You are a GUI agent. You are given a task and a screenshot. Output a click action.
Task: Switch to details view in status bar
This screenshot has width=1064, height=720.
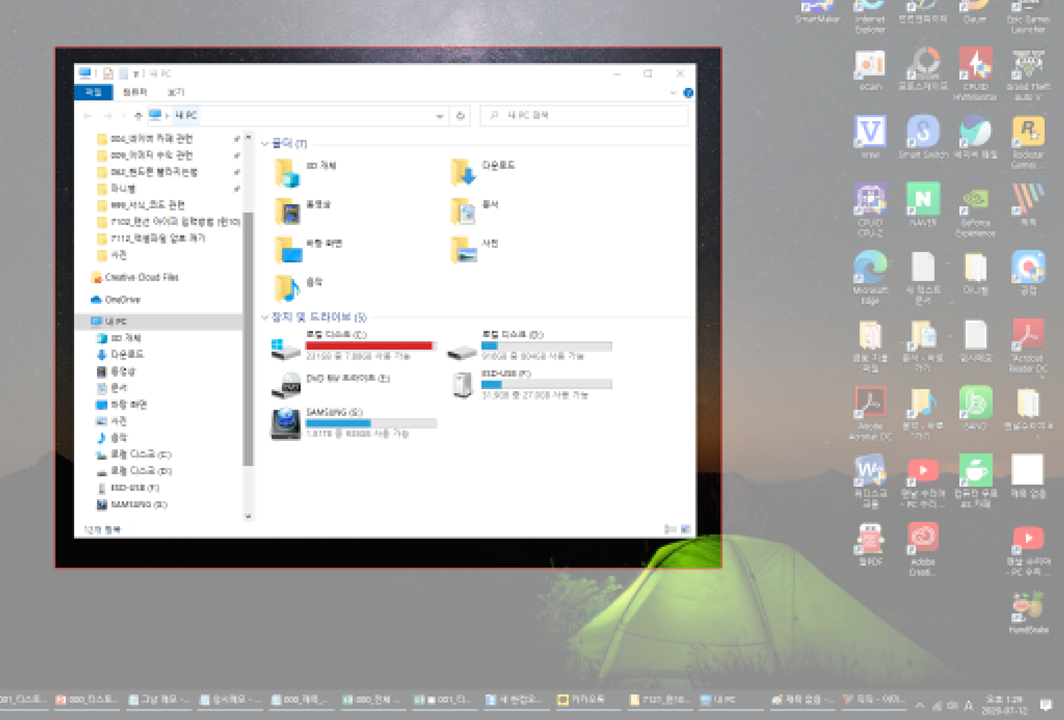click(x=669, y=529)
